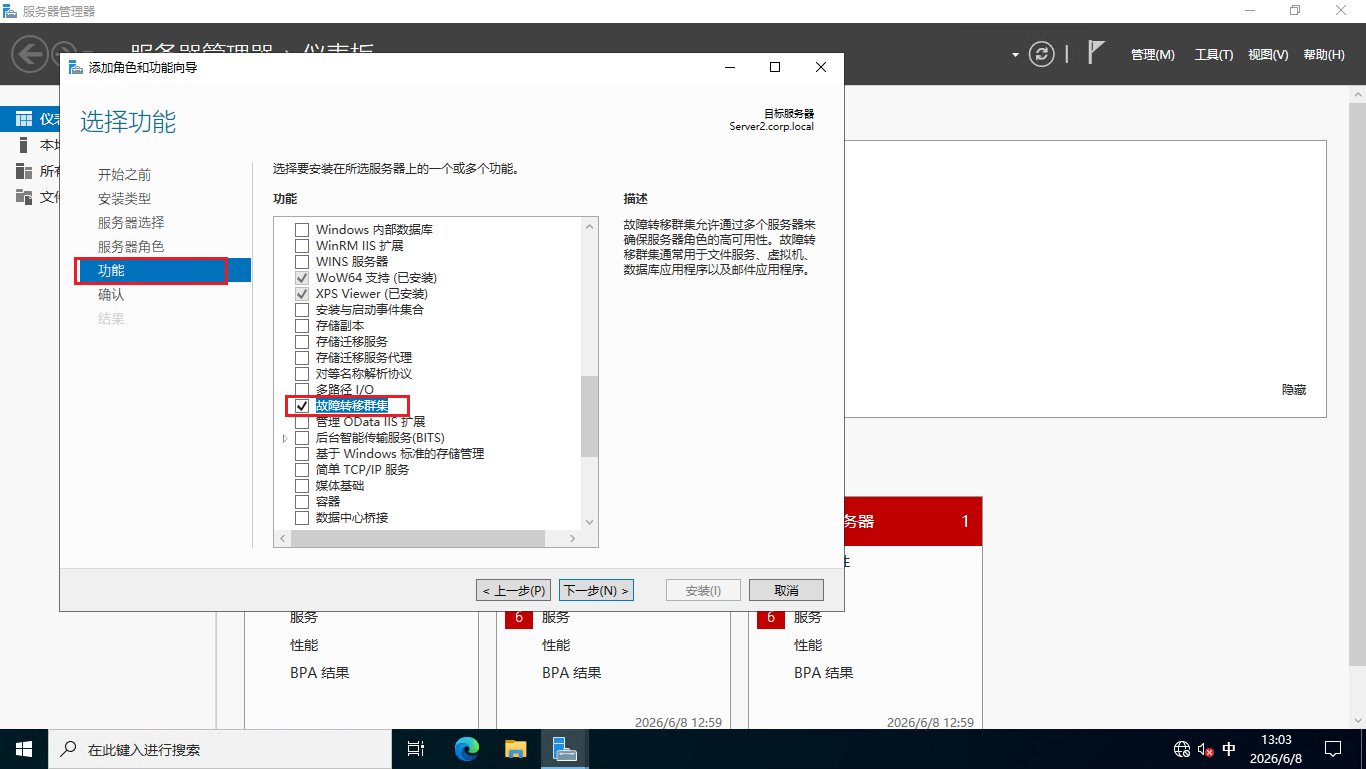Click the feature list scroll down arrow
Viewport: 1366px width, 769px height.
point(589,522)
